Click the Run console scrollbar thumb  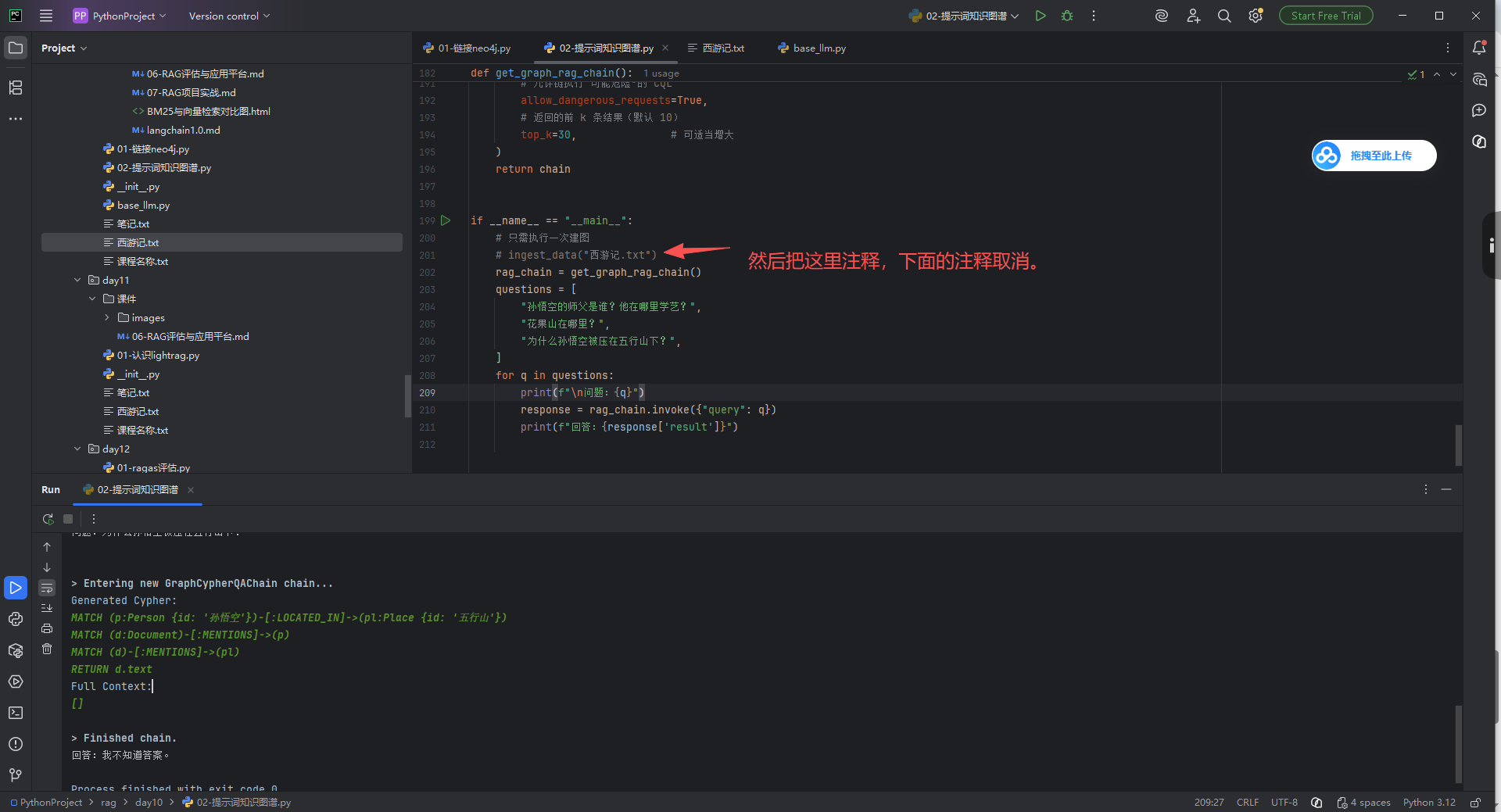(1458, 743)
